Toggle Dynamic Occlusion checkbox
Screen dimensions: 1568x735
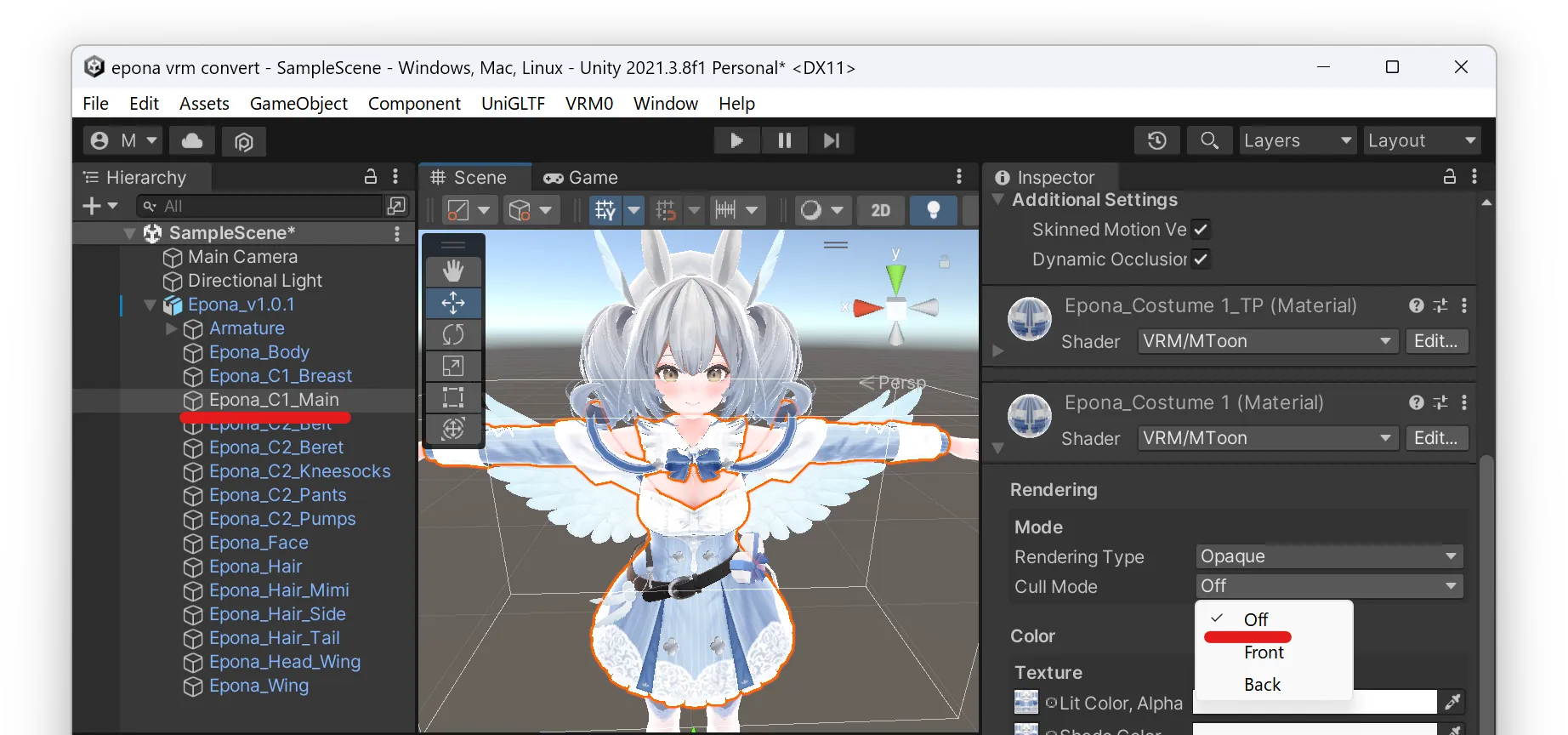tap(1200, 259)
